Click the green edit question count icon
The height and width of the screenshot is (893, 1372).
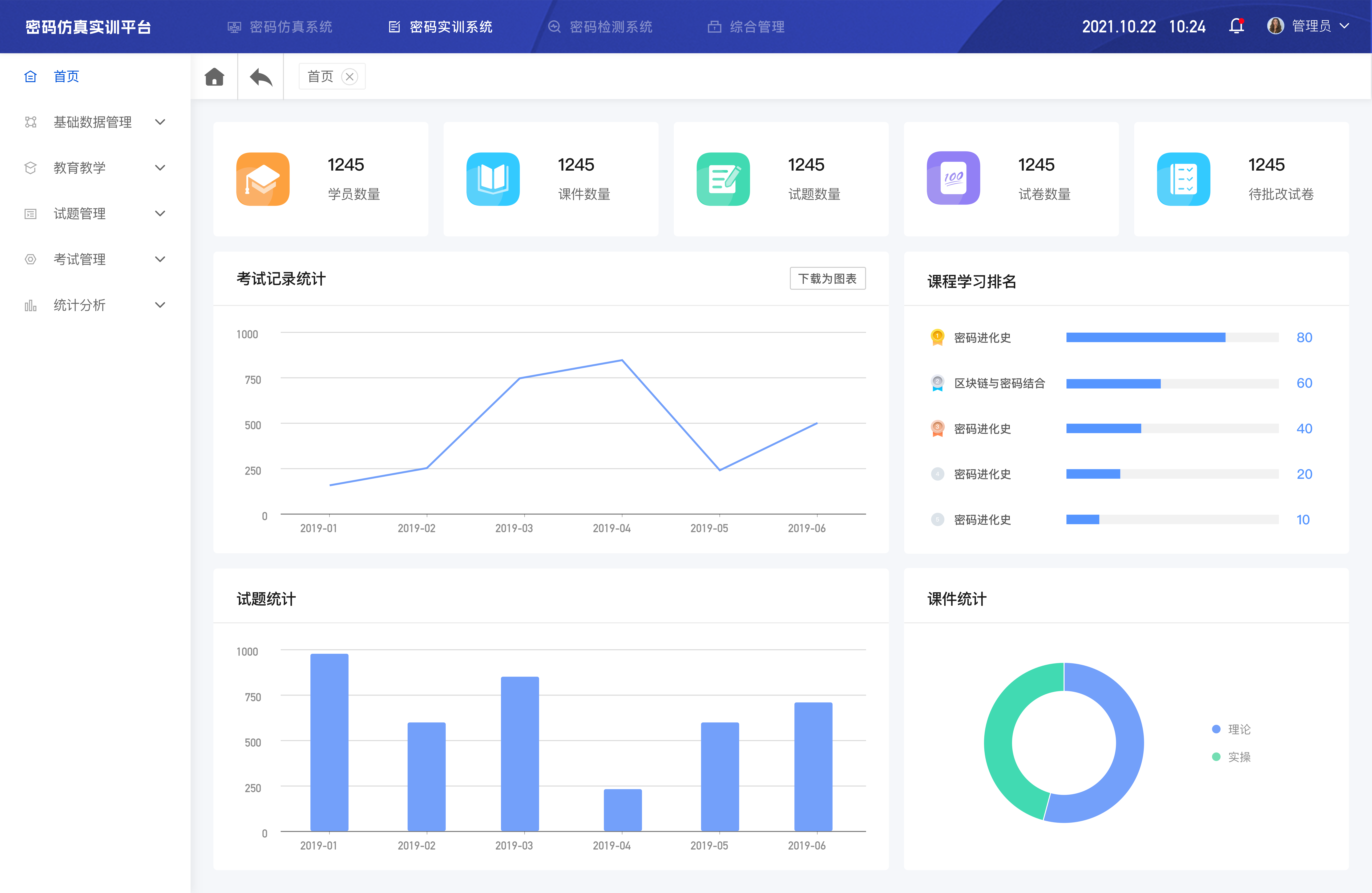723,179
